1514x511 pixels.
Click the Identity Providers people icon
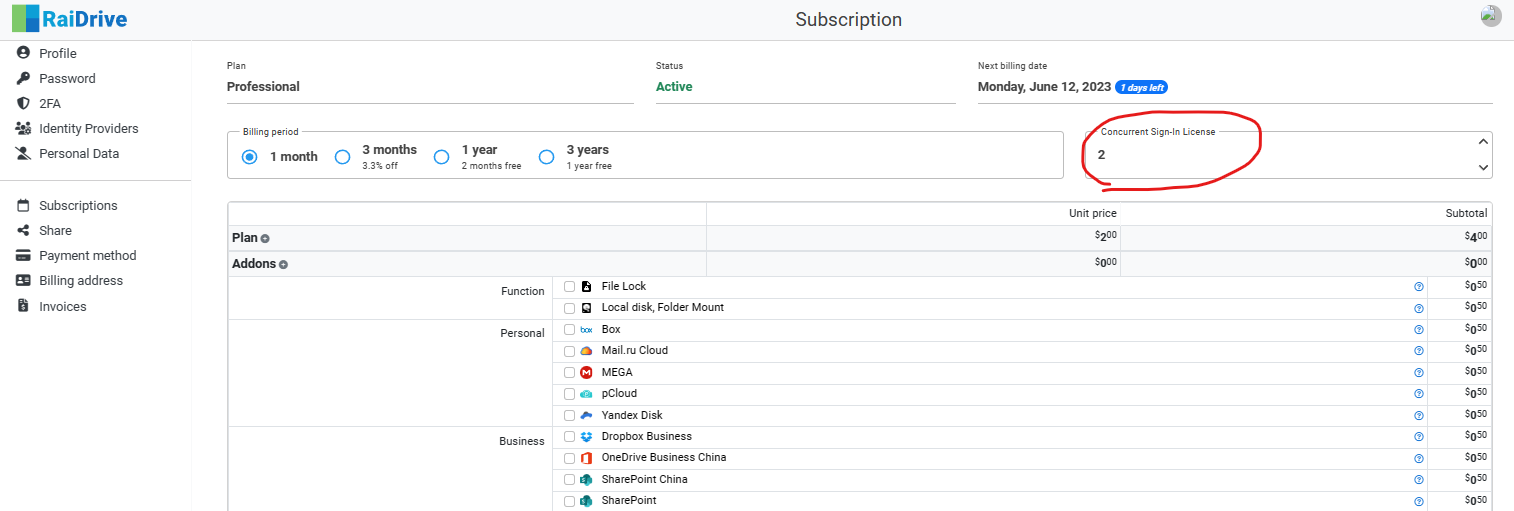tap(23, 128)
